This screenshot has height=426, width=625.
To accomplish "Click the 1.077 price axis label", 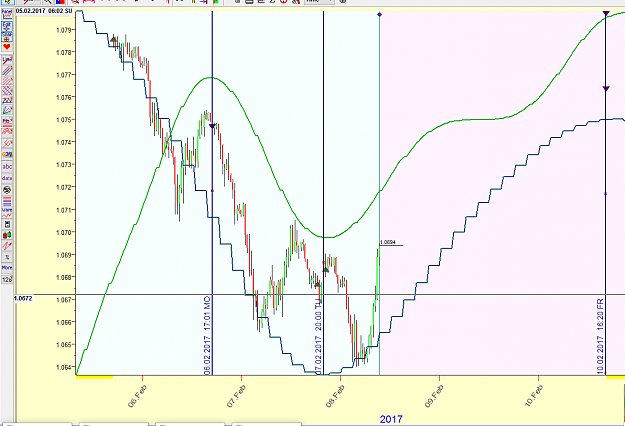I will 64,75.
